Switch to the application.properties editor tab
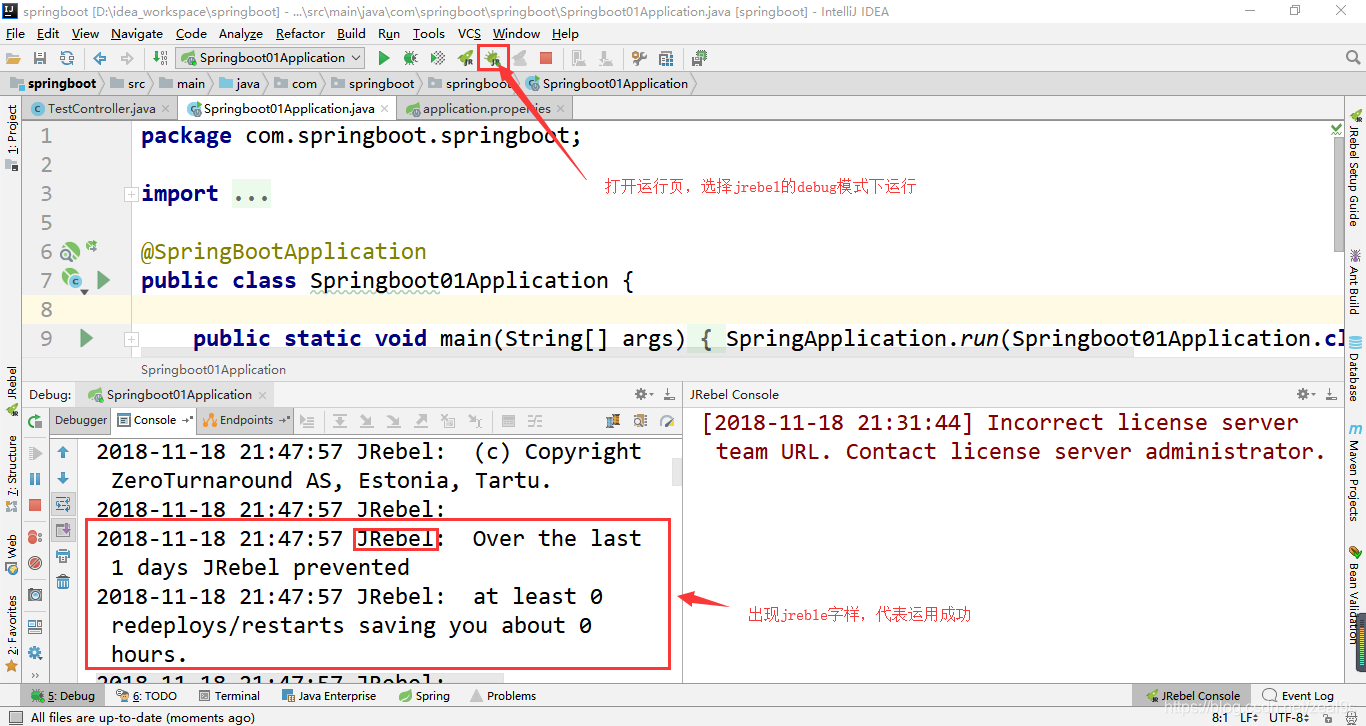This screenshot has height=726, width=1366. (x=486, y=108)
